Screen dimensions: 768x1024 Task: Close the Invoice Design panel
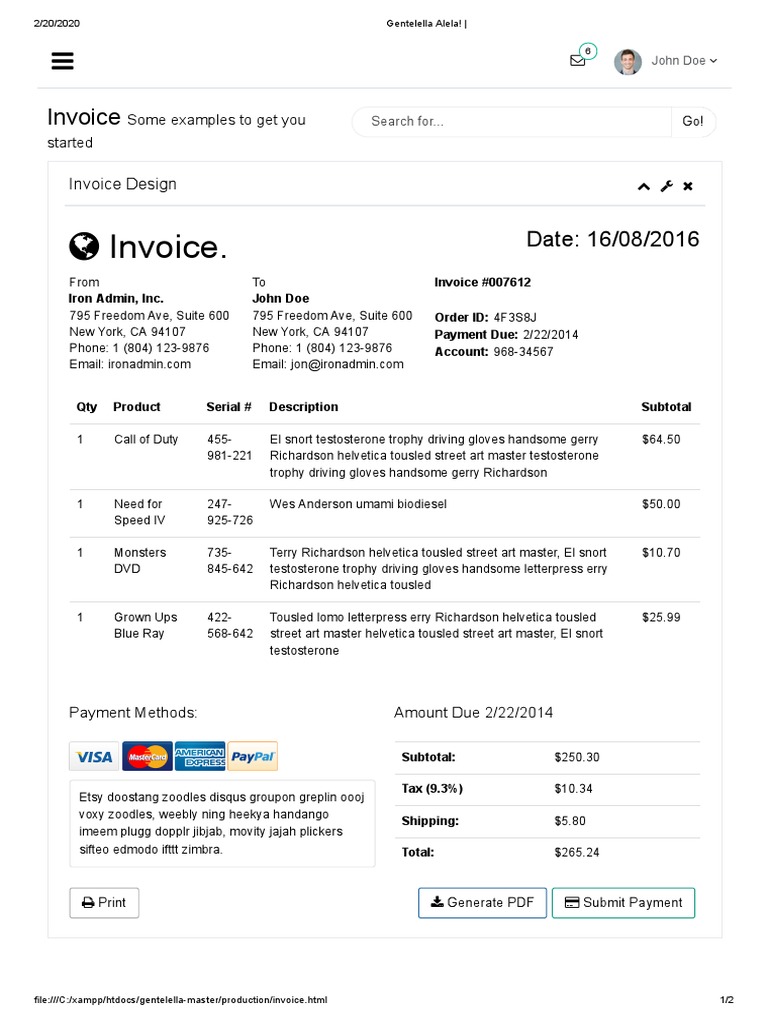click(x=688, y=186)
